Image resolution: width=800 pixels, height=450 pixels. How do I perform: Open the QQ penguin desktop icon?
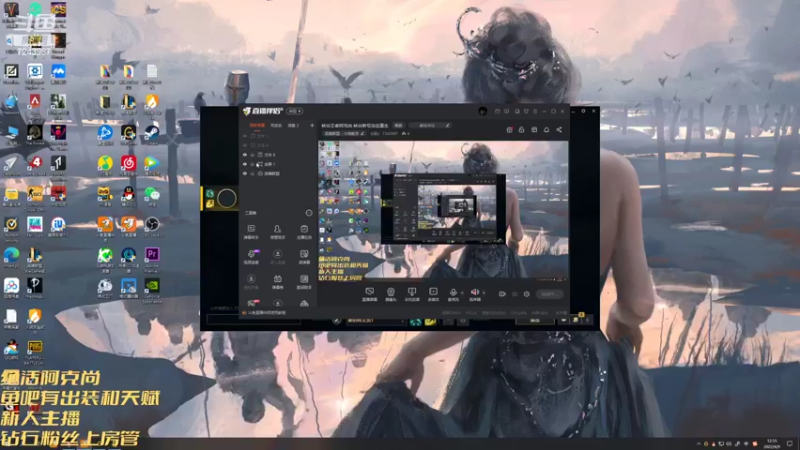128,194
